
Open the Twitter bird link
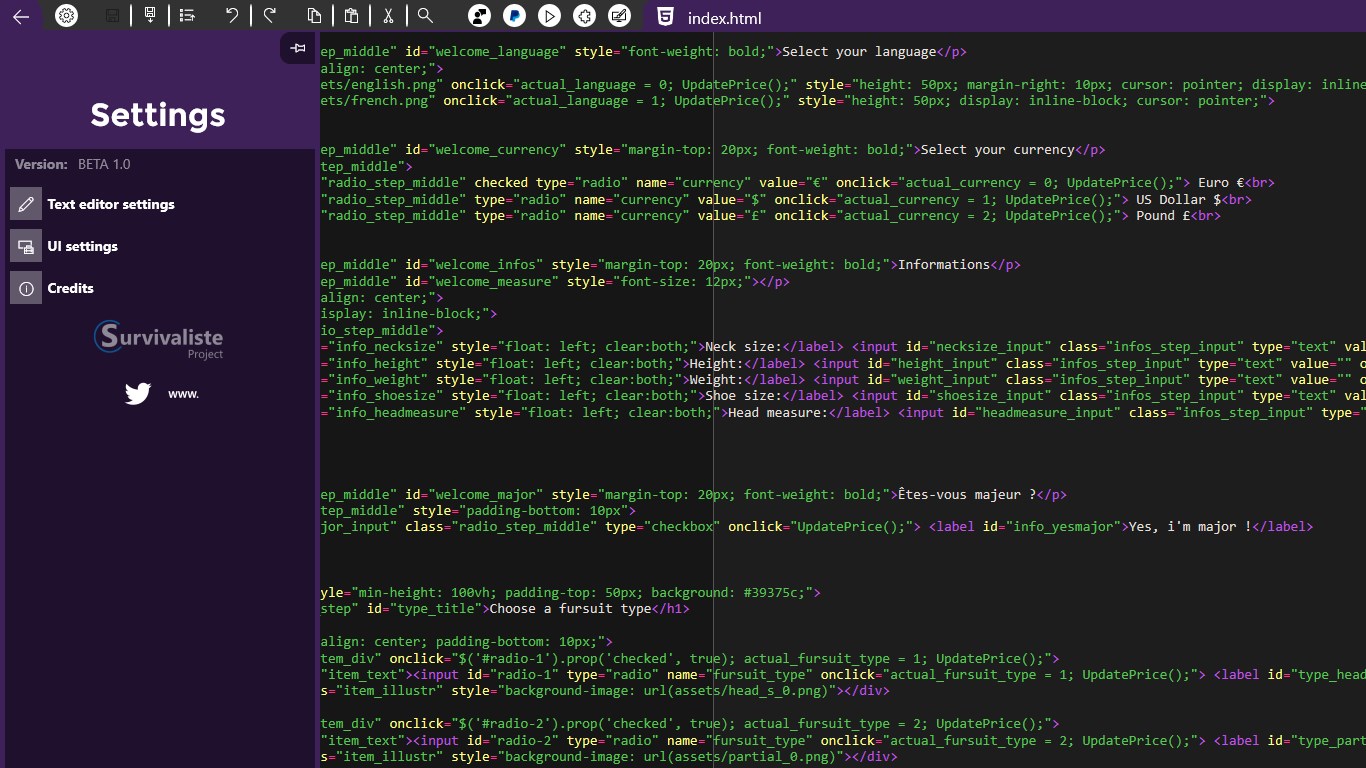pyautogui.click(x=138, y=394)
